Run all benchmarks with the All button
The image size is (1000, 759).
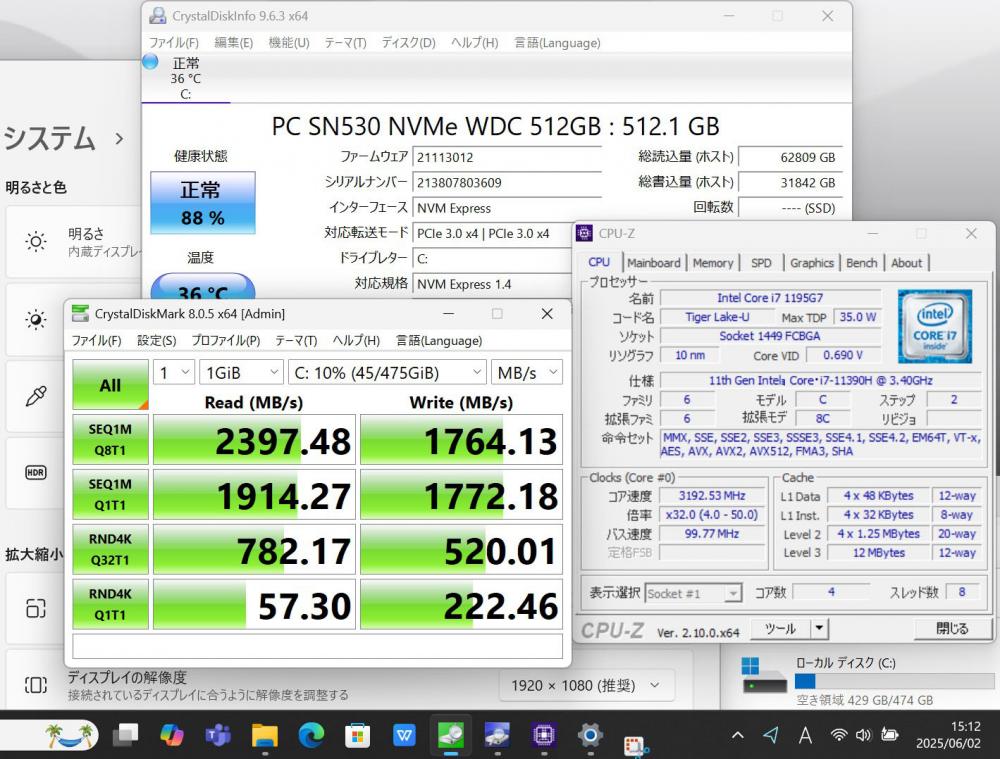[x=110, y=385]
